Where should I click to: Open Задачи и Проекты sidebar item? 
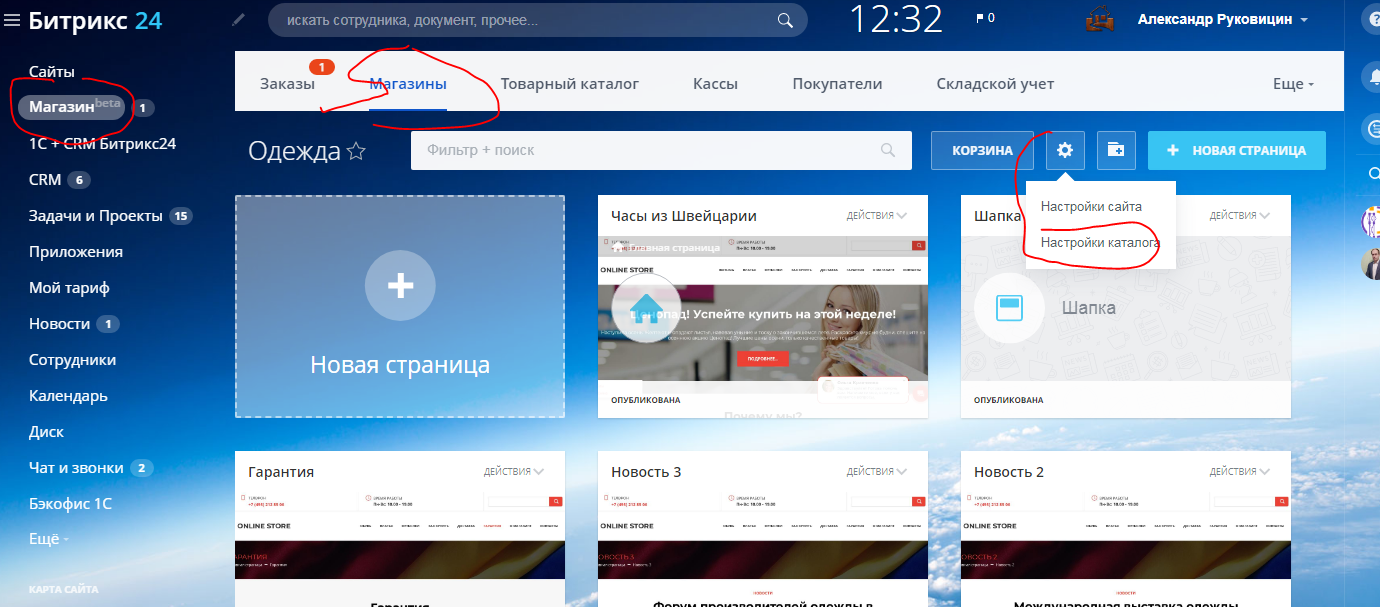point(95,216)
